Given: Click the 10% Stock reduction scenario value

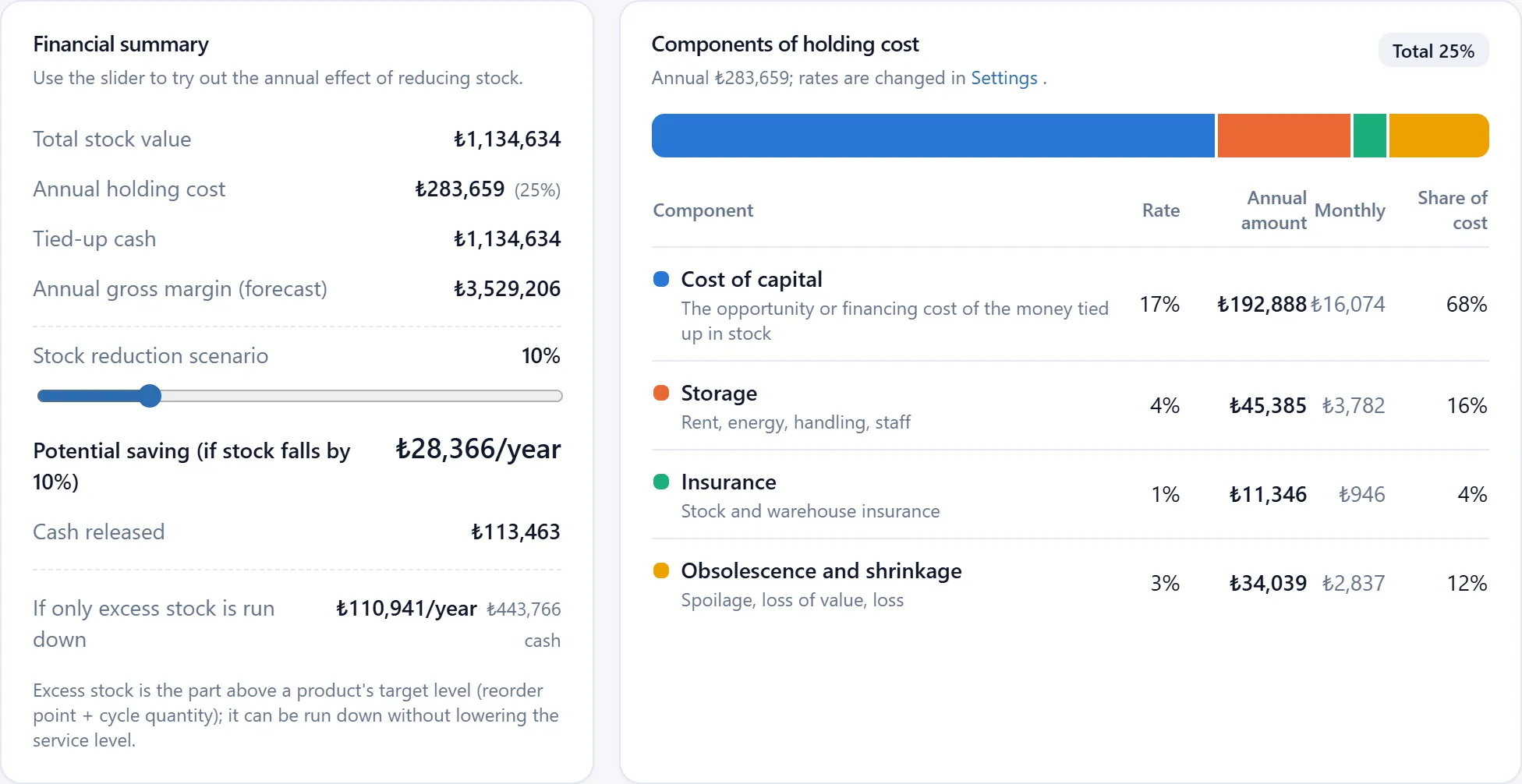Looking at the screenshot, I should 541,355.
